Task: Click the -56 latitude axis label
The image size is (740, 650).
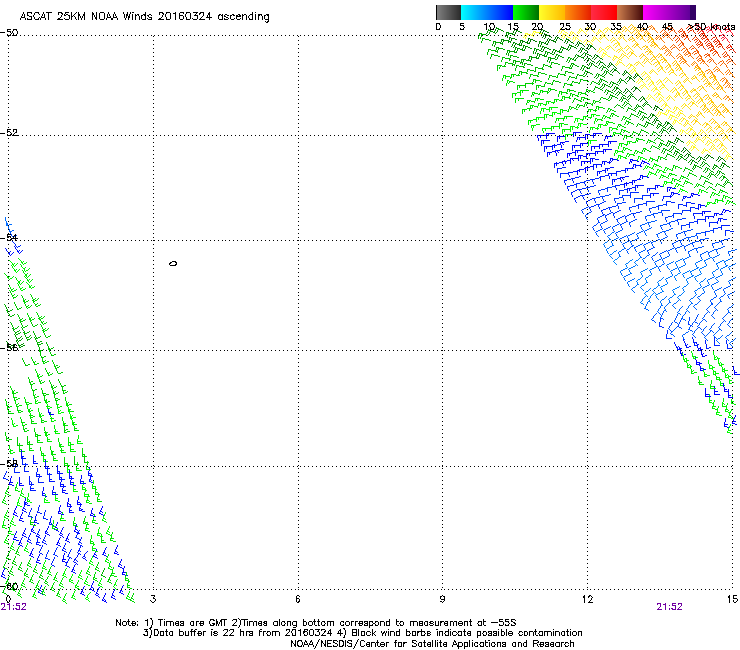Action: [x=9, y=347]
